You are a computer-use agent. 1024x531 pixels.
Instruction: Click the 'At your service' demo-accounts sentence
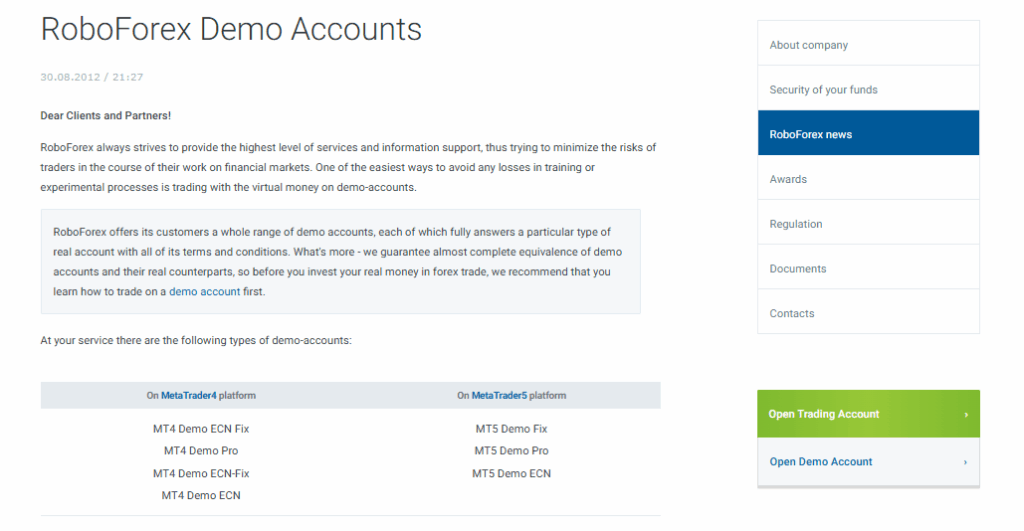point(196,340)
